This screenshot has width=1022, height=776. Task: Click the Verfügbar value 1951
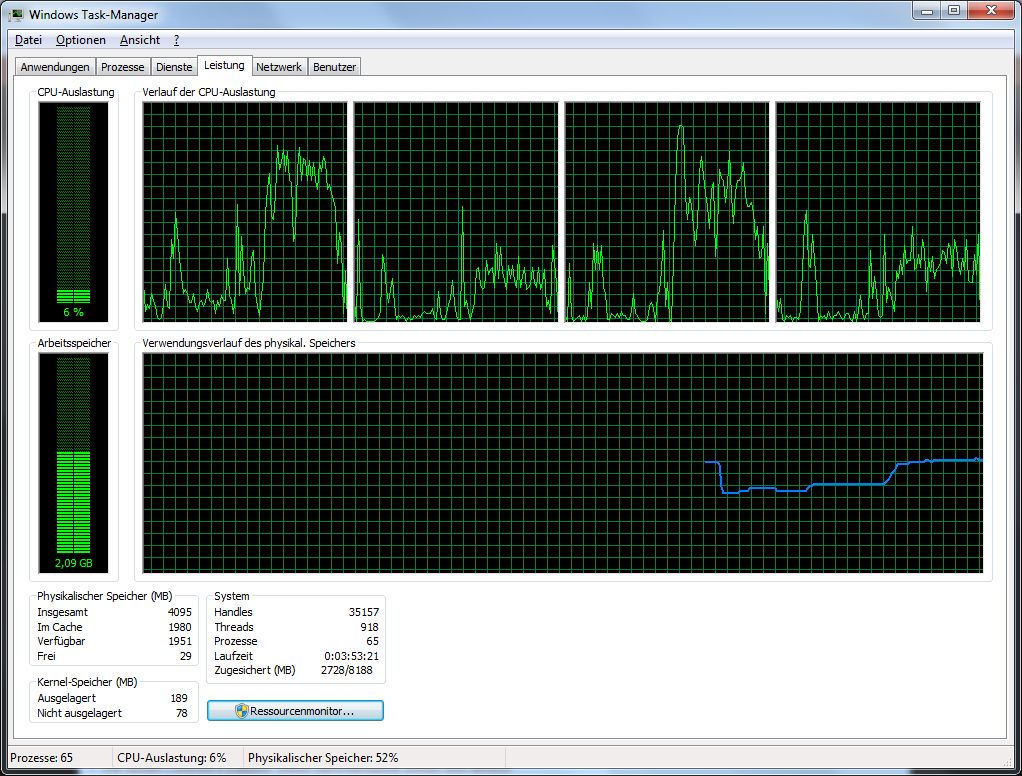pyautogui.click(x=180, y=641)
